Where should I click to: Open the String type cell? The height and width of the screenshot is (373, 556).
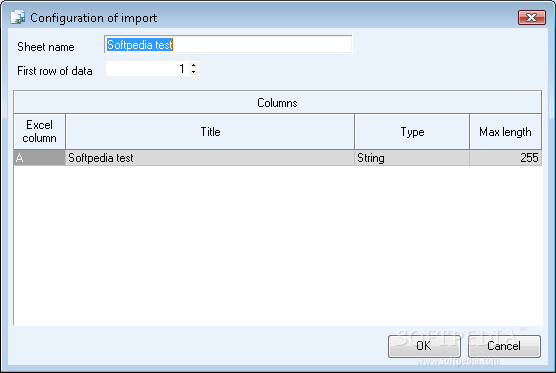pyautogui.click(x=412, y=158)
